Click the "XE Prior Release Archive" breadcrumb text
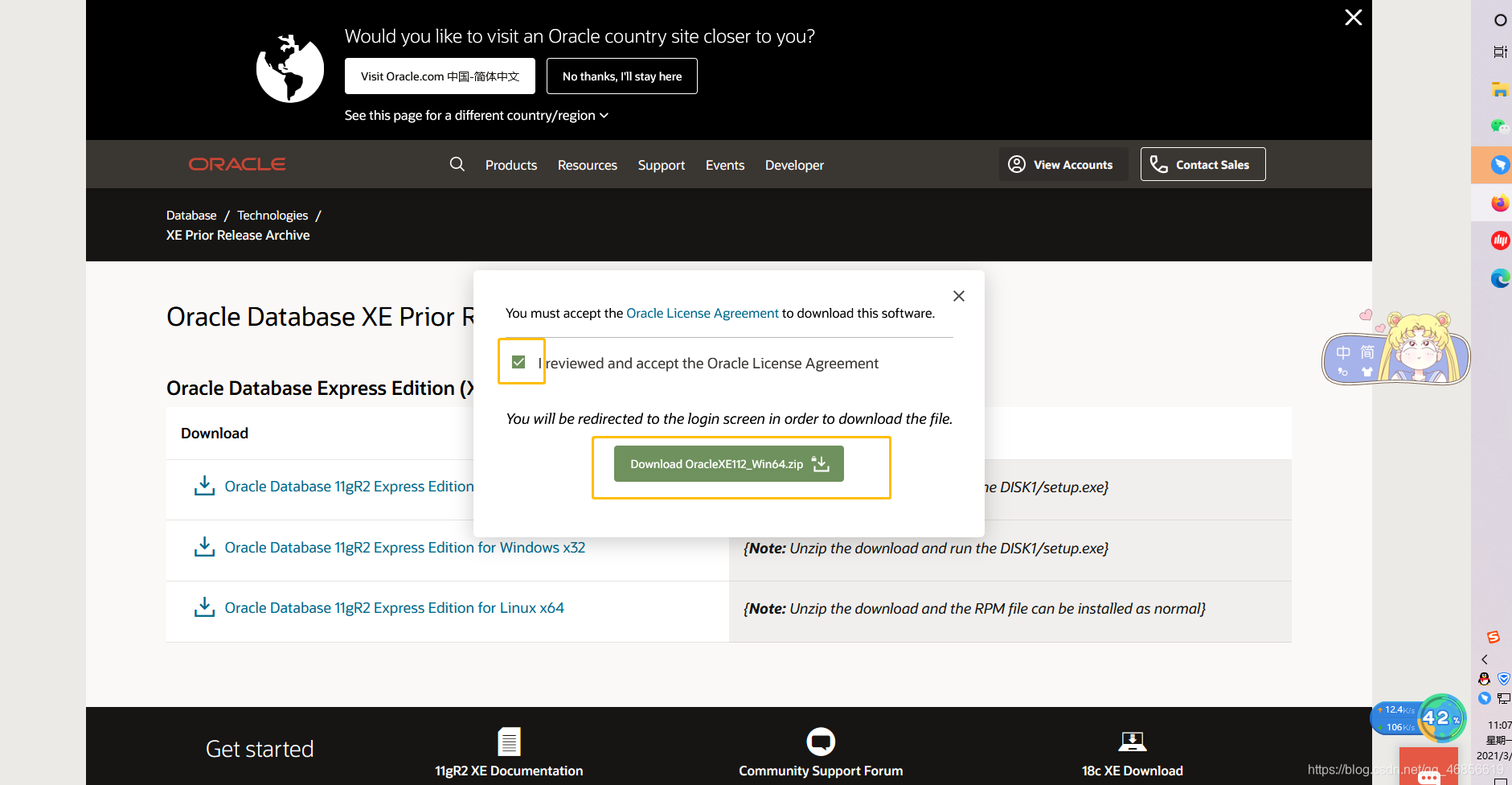 238,235
